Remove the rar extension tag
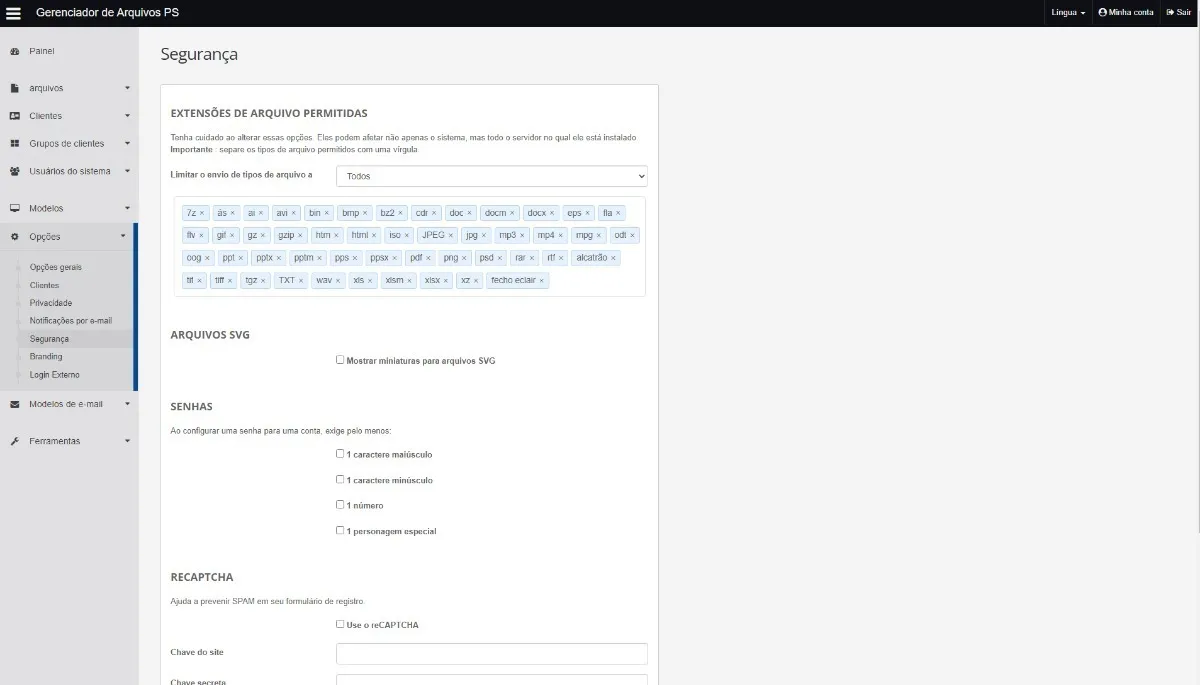 click(x=532, y=258)
